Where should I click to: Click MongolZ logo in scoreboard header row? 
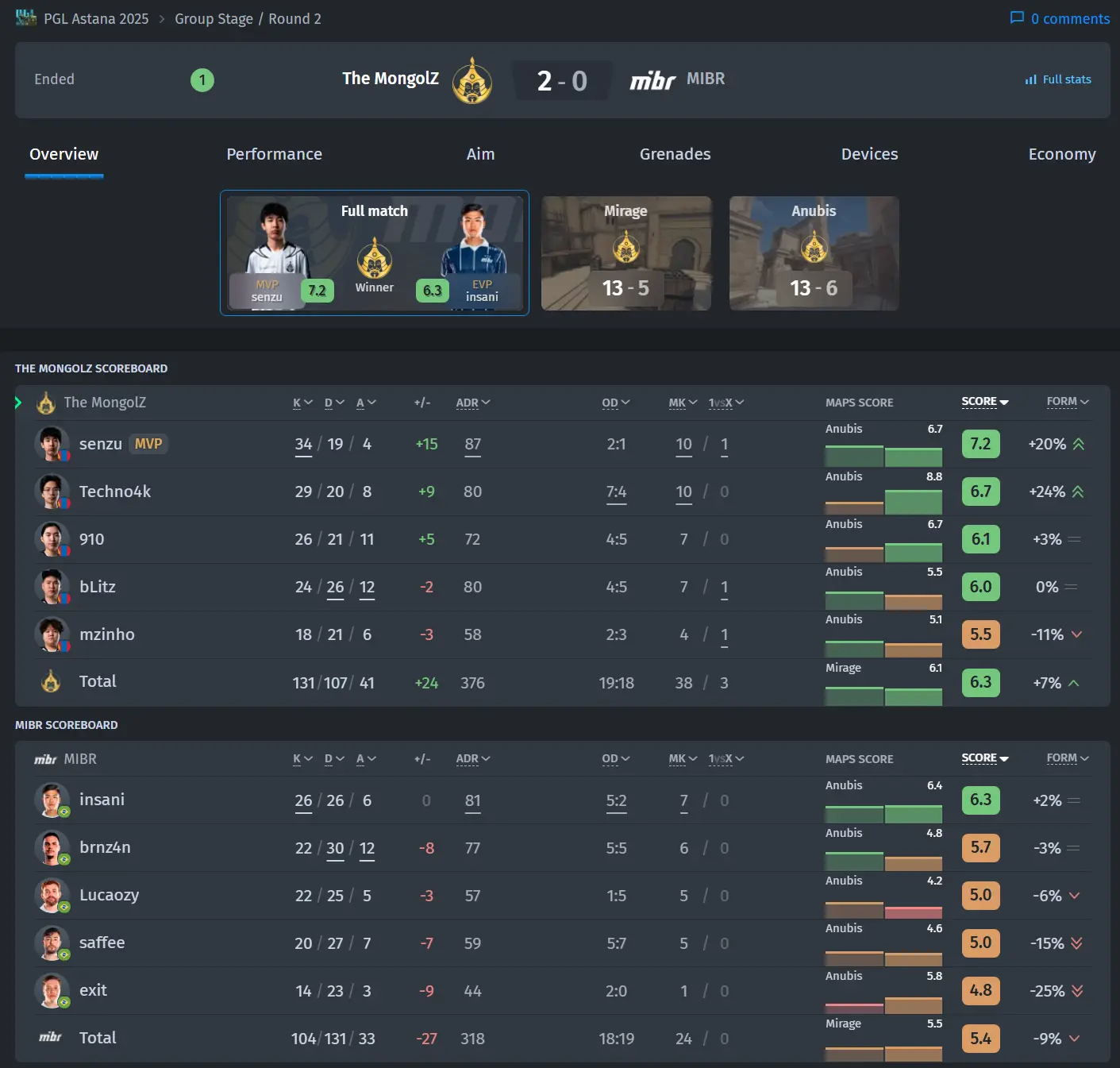46,403
